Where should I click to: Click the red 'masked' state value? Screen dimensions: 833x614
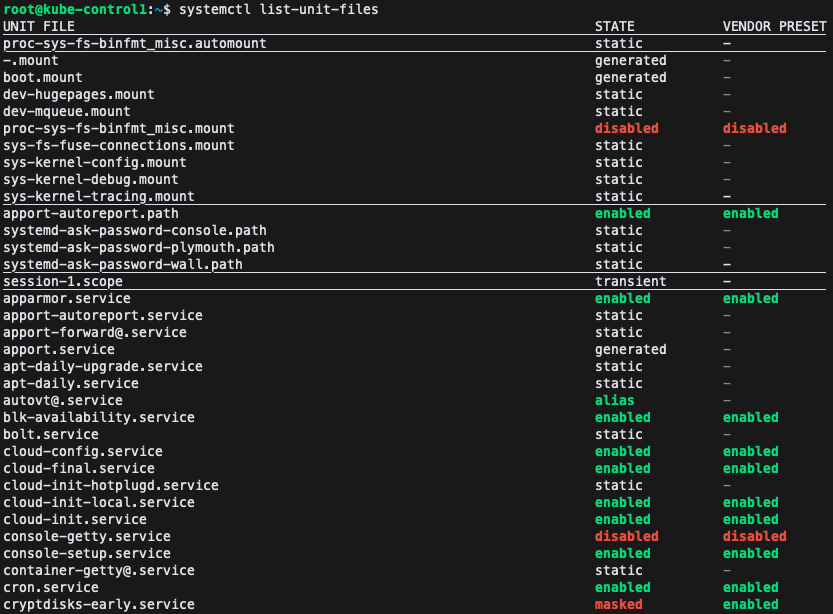point(619,604)
